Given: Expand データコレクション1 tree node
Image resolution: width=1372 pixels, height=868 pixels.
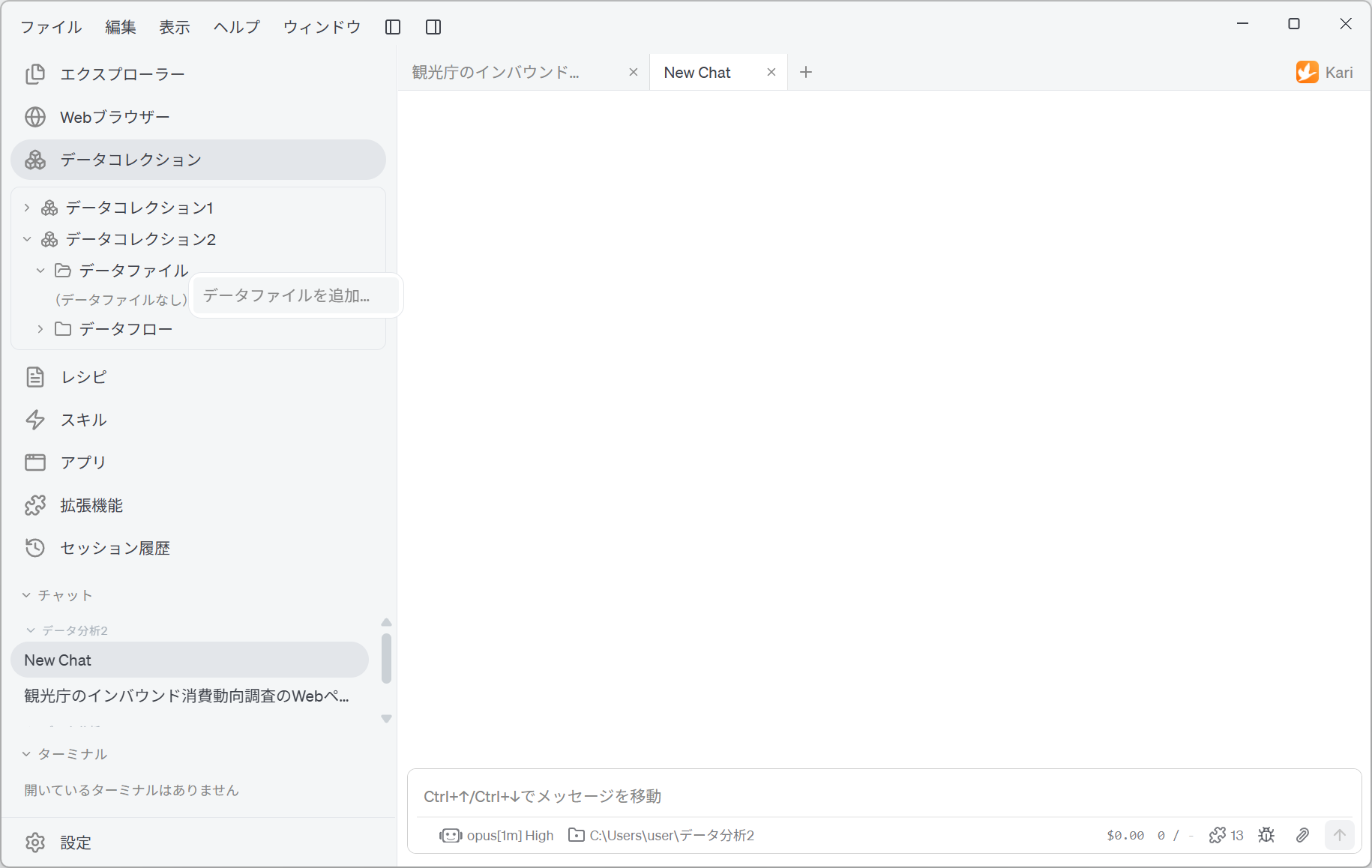Looking at the screenshot, I should click(27, 208).
